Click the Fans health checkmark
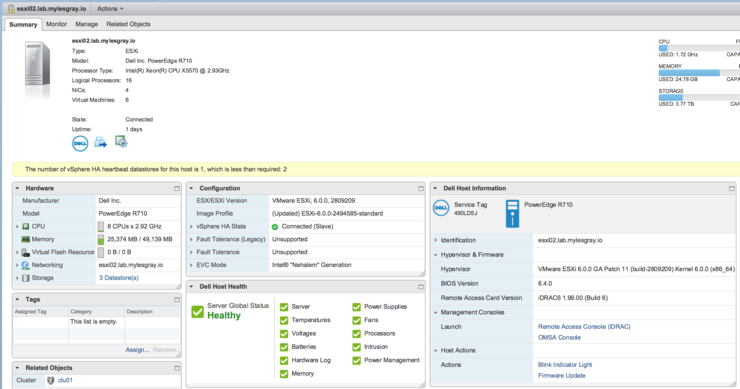Screen dimensions: 740x389 coord(356,320)
